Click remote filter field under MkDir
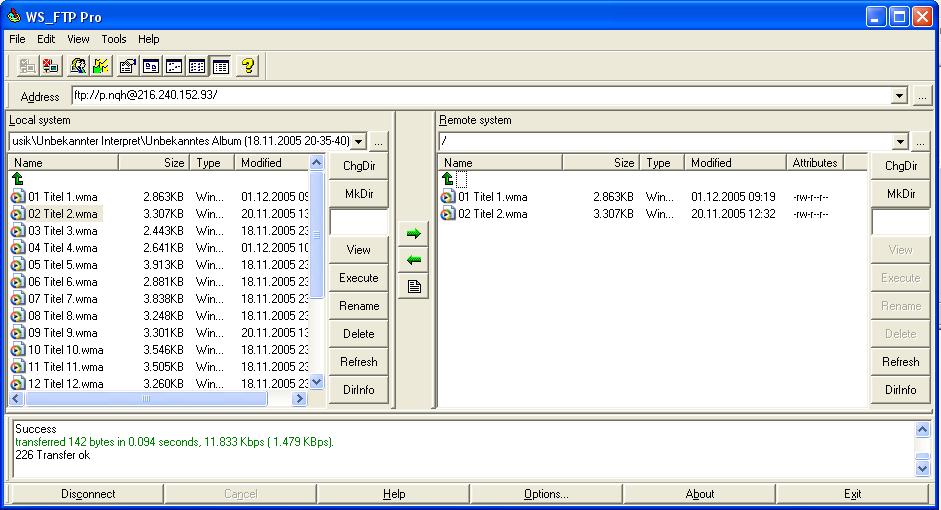The width and height of the screenshot is (941, 510). coord(900,222)
